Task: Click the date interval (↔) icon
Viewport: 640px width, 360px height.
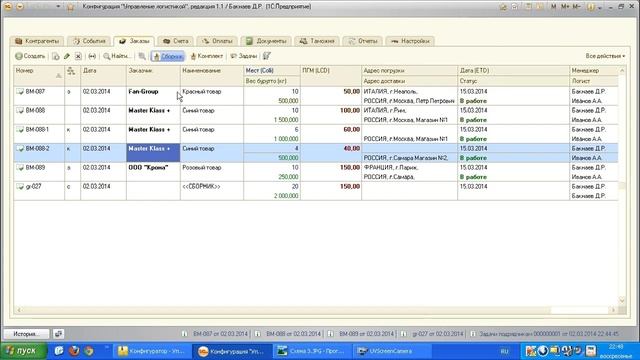Action: tap(92, 56)
